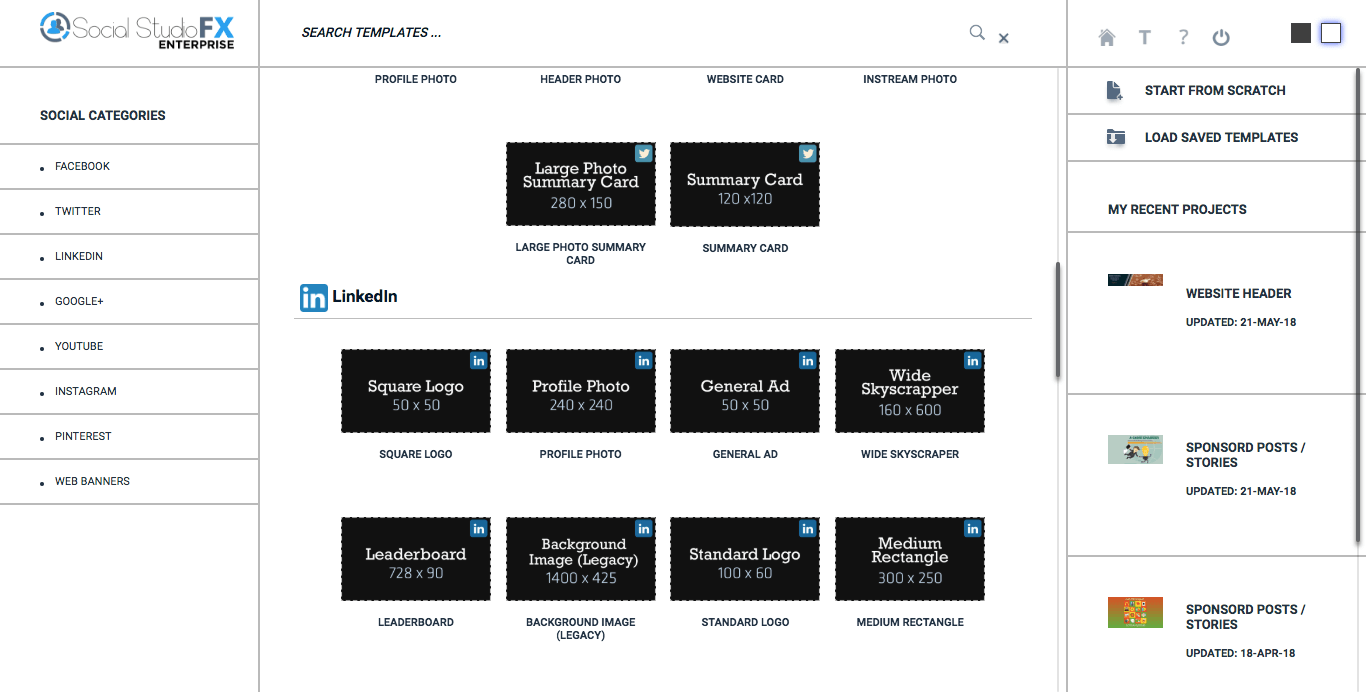Choose the General Ad 50x50 template

click(x=745, y=391)
